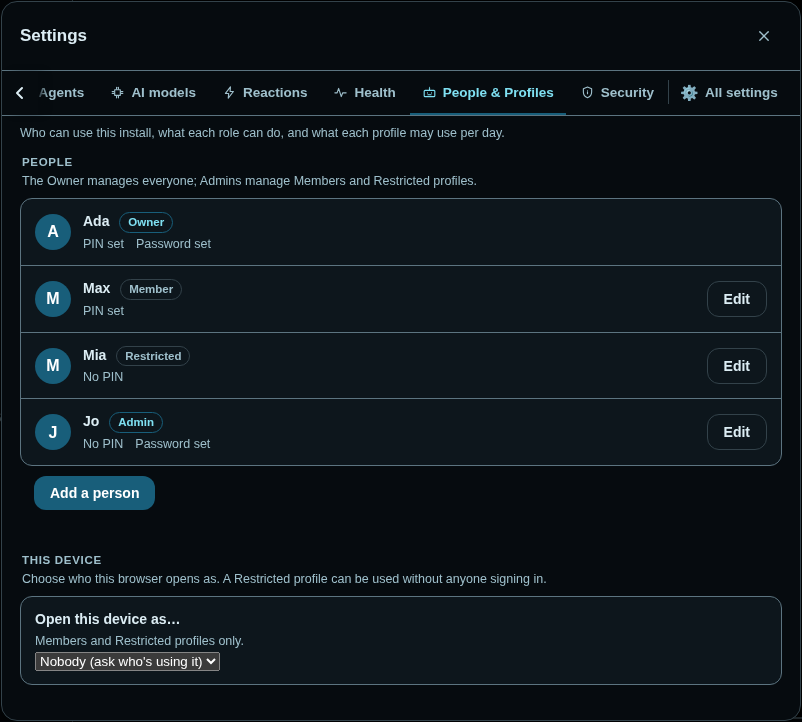Open the AI models tab
The width and height of the screenshot is (802, 722).
(153, 93)
